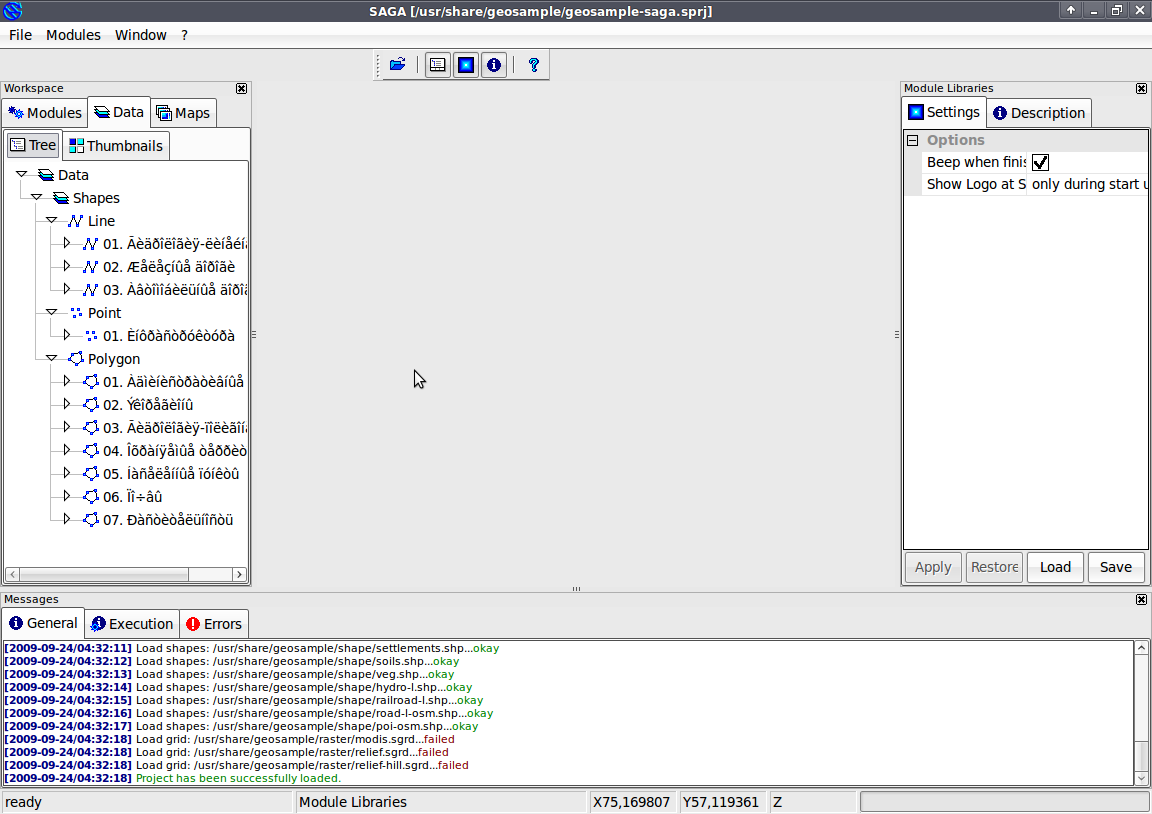Click the Polygon layer icon in Data tree
Image resolution: width=1152 pixels, height=814 pixels.
[77, 358]
